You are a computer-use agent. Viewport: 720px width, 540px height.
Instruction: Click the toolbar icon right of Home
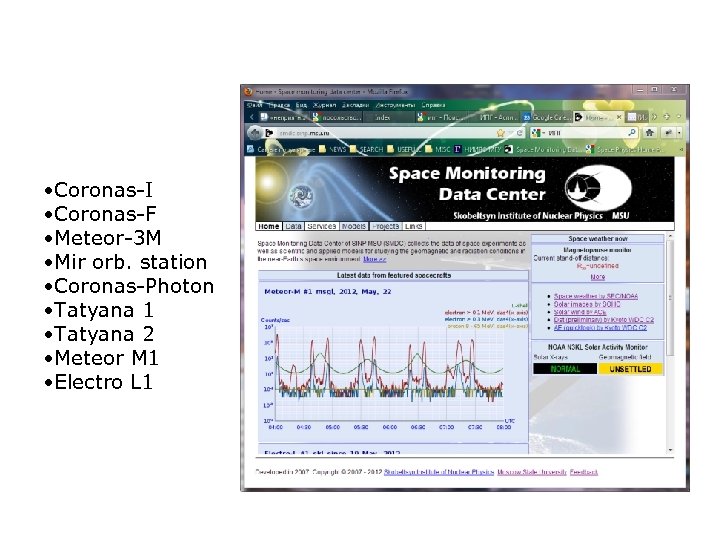668,133
